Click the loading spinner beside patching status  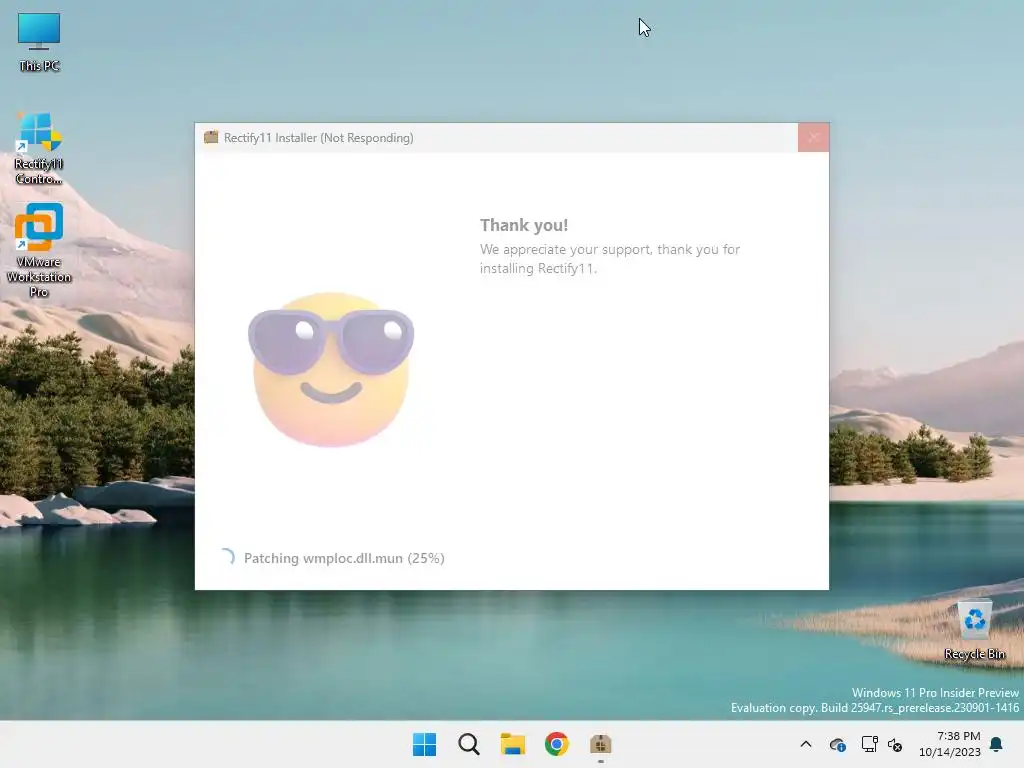pos(227,557)
